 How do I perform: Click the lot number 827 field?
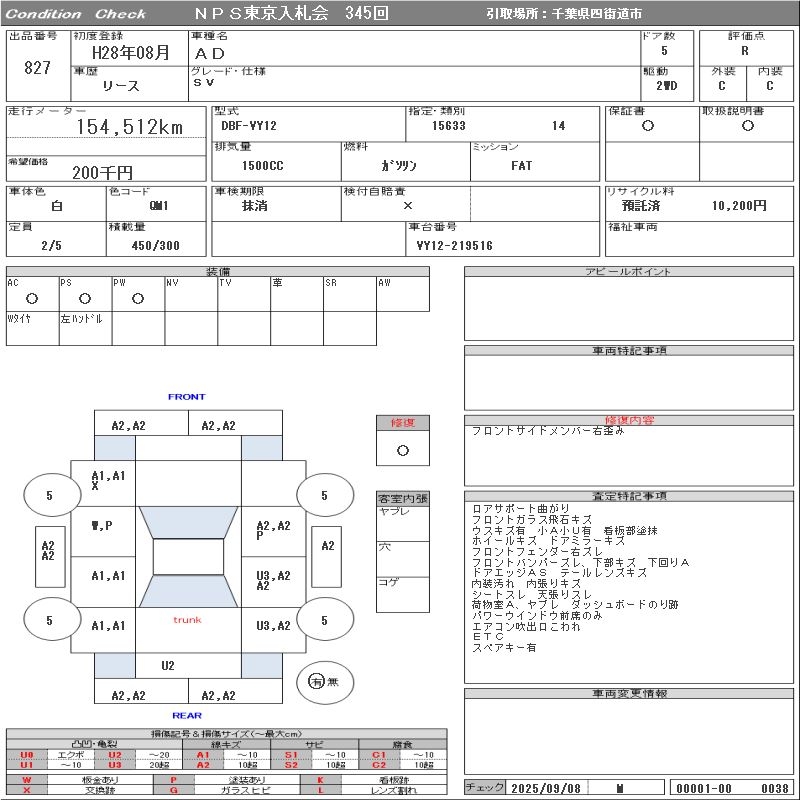pos(37,68)
